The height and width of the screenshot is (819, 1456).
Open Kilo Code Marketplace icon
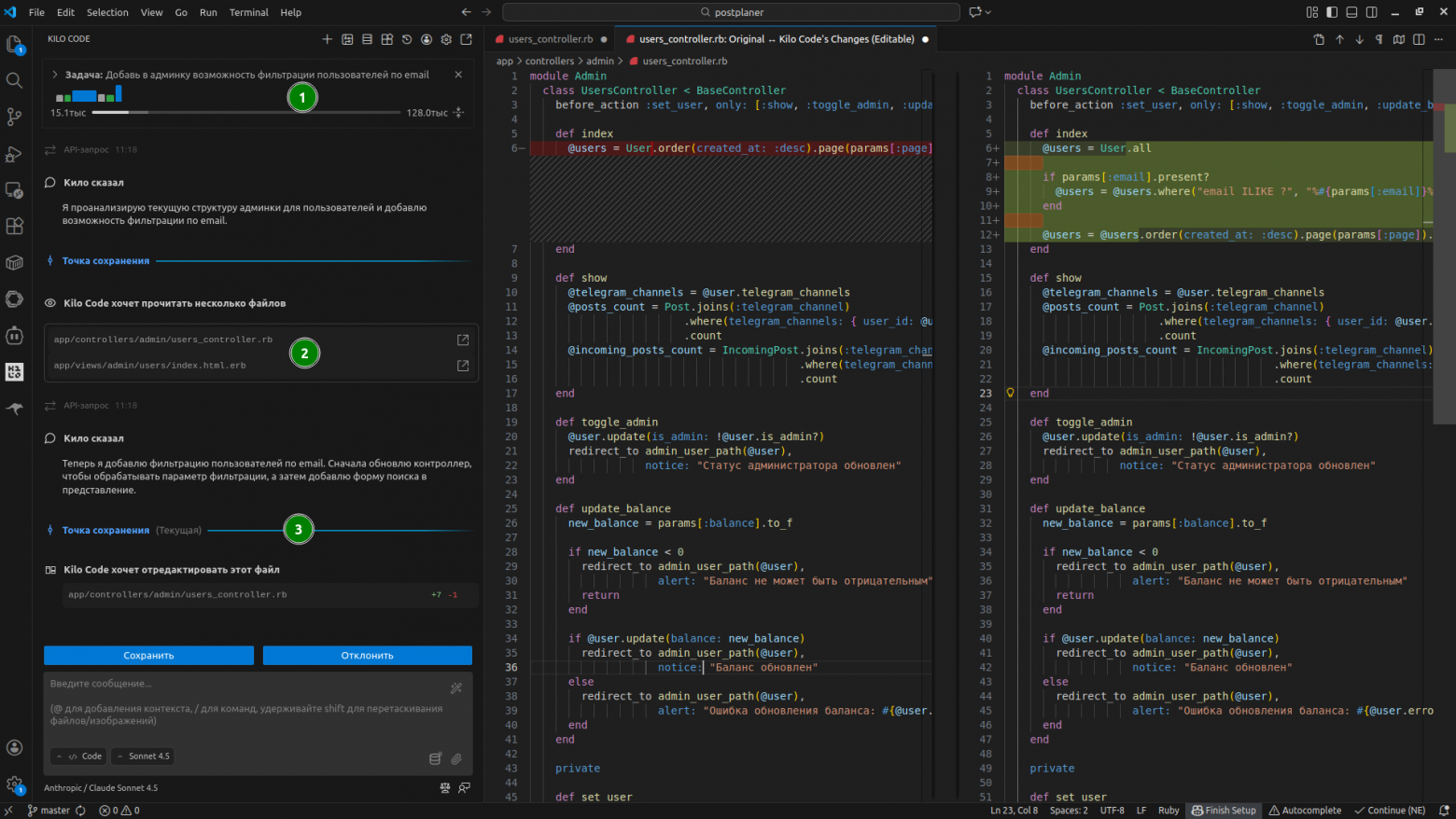point(385,39)
